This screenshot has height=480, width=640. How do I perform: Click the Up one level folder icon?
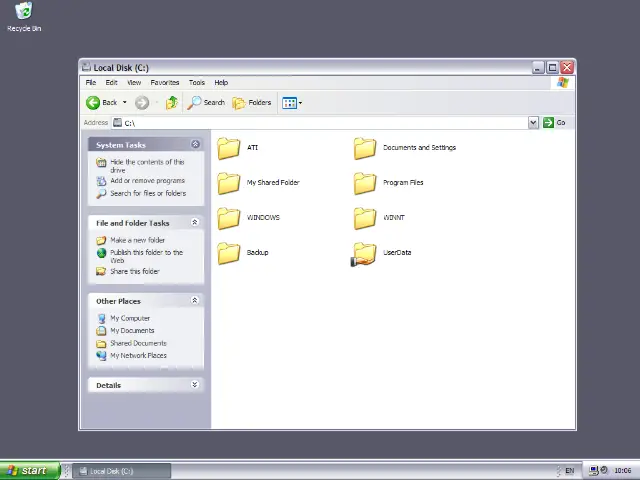[172, 102]
